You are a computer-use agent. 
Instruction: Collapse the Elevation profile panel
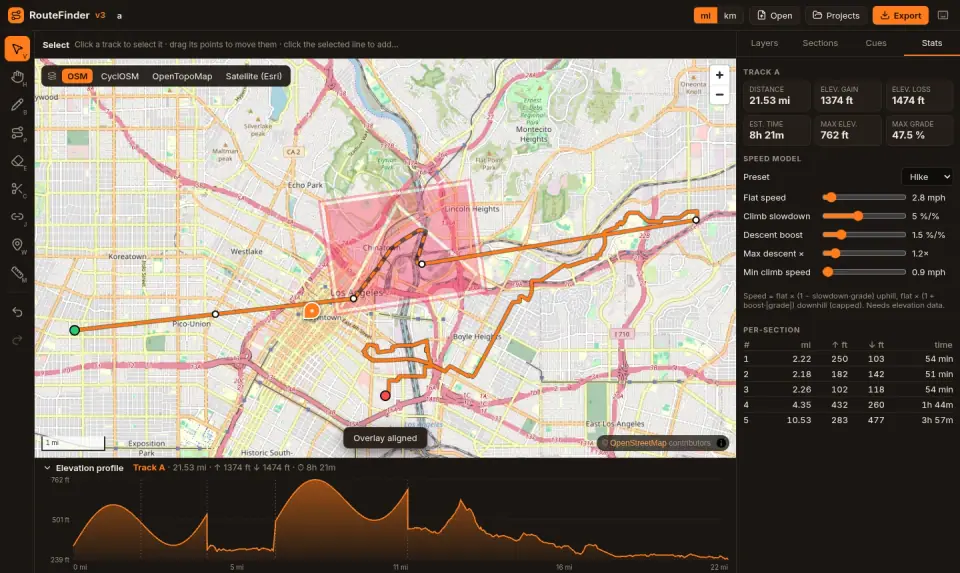click(47, 468)
